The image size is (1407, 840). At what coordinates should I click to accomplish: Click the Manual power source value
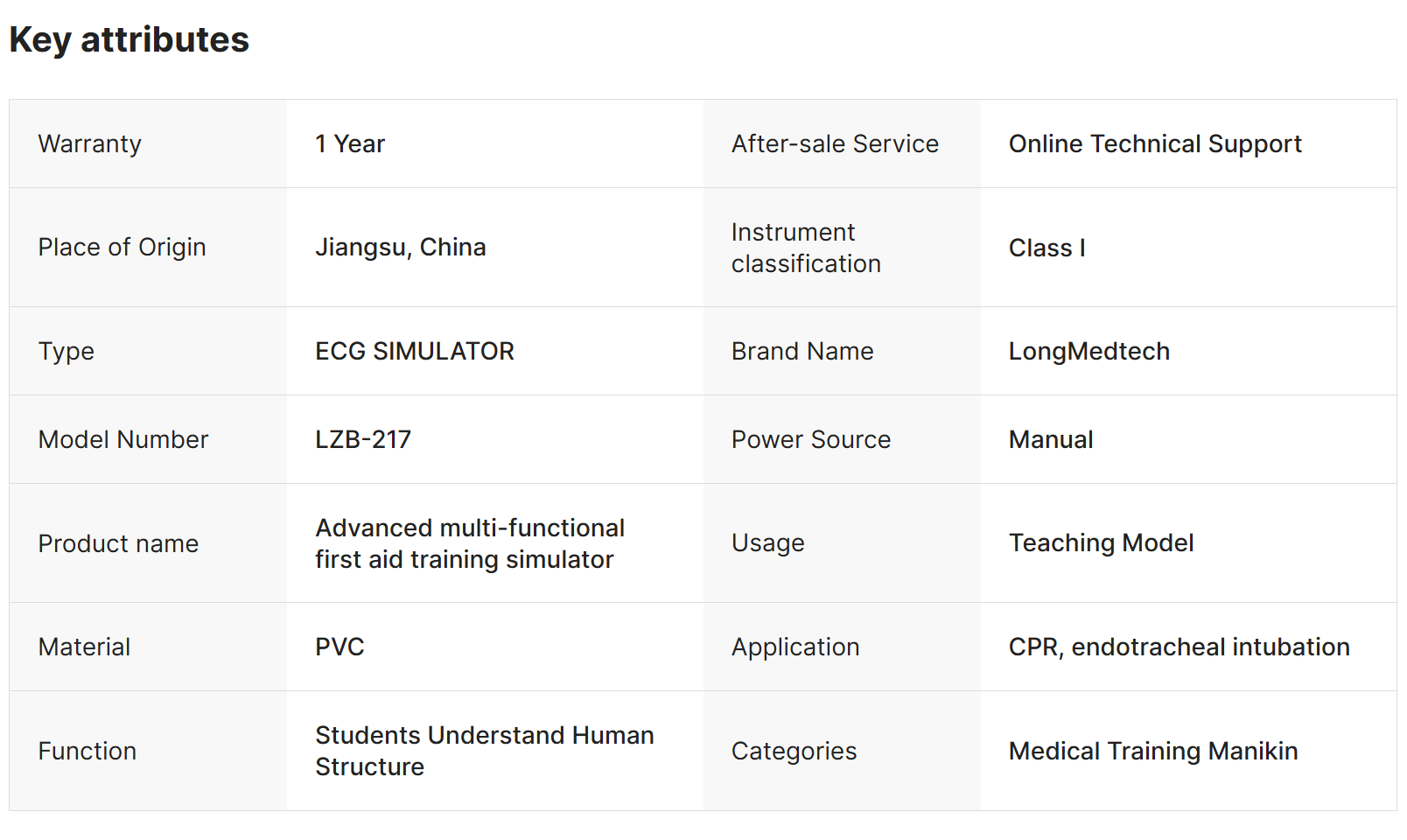[1051, 439]
